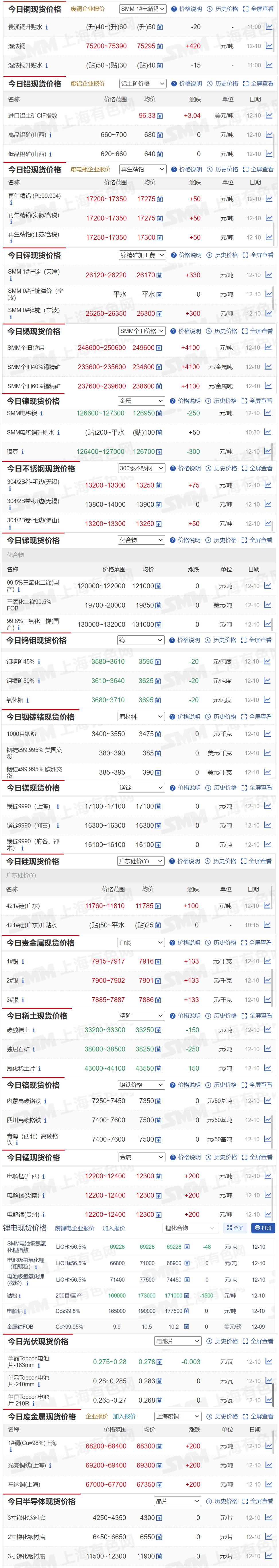Open 电池片 dropdown in photovoltaic section

click(177, 1341)
